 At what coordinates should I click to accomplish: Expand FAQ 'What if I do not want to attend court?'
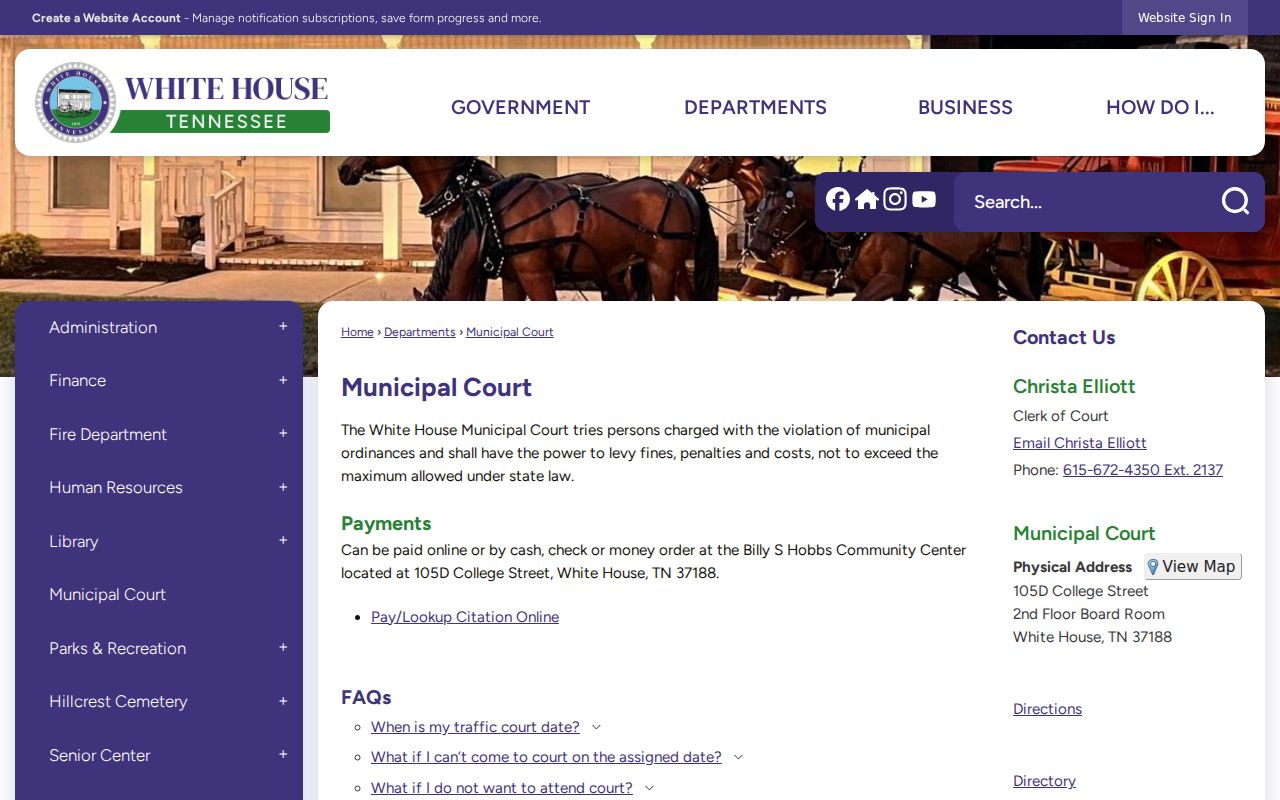pyautogui.click(x=502, y=788)
